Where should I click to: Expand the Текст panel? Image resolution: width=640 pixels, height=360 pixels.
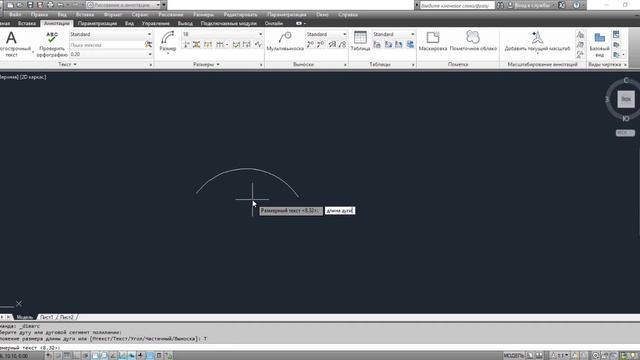pyautogui.click(x=67, y=64)
